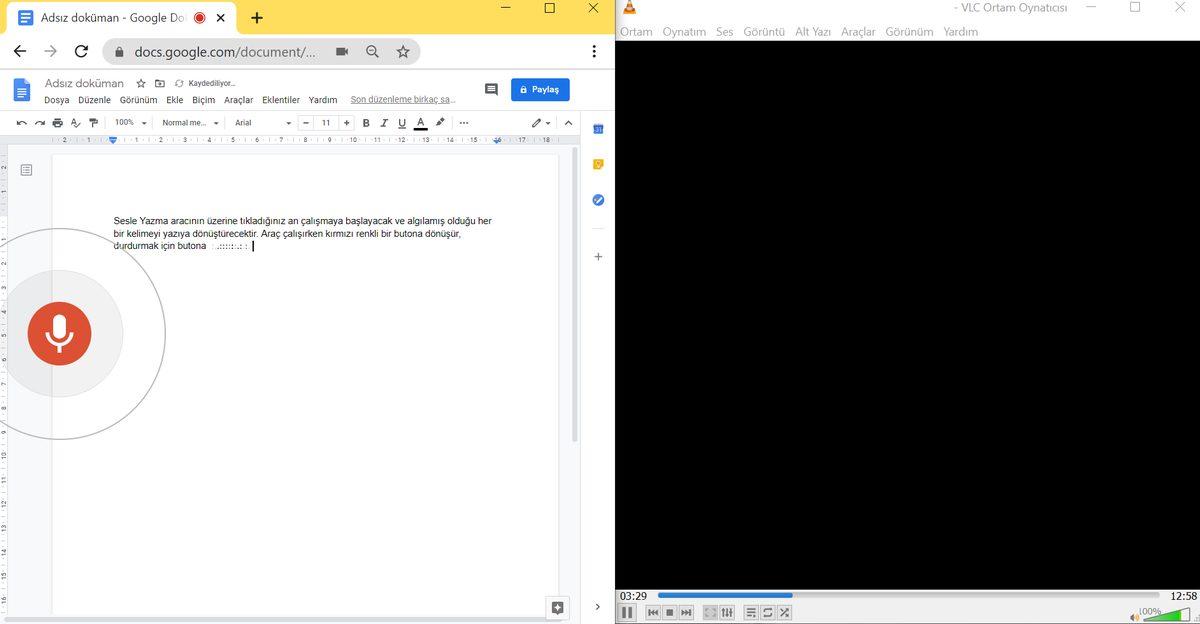1200x624 pixels.
Task: Run spell check from the toolbar
Action: pyautogui.click(x=75, y=122)
